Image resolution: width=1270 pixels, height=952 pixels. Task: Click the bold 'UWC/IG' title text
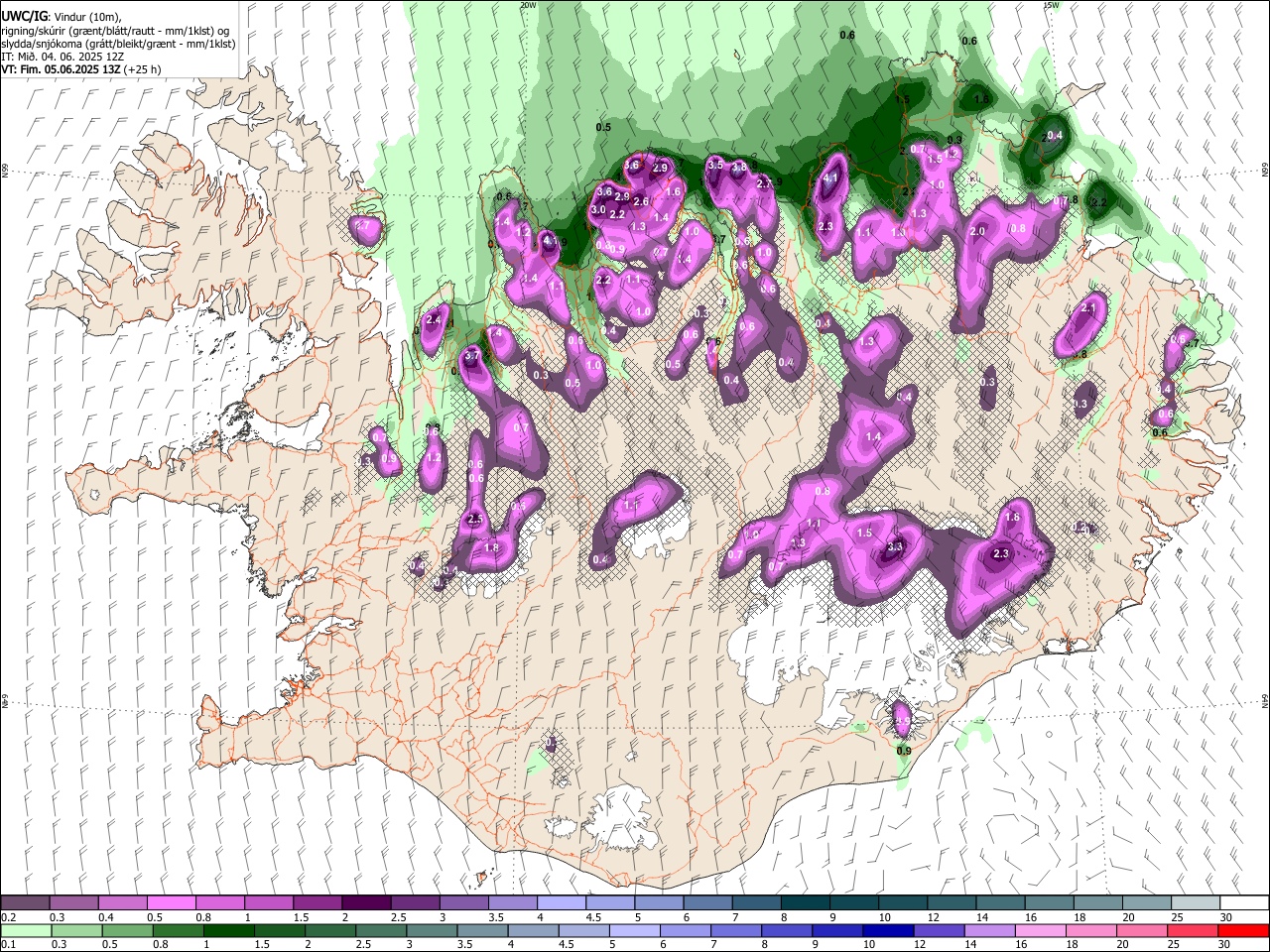coord(24,17)
